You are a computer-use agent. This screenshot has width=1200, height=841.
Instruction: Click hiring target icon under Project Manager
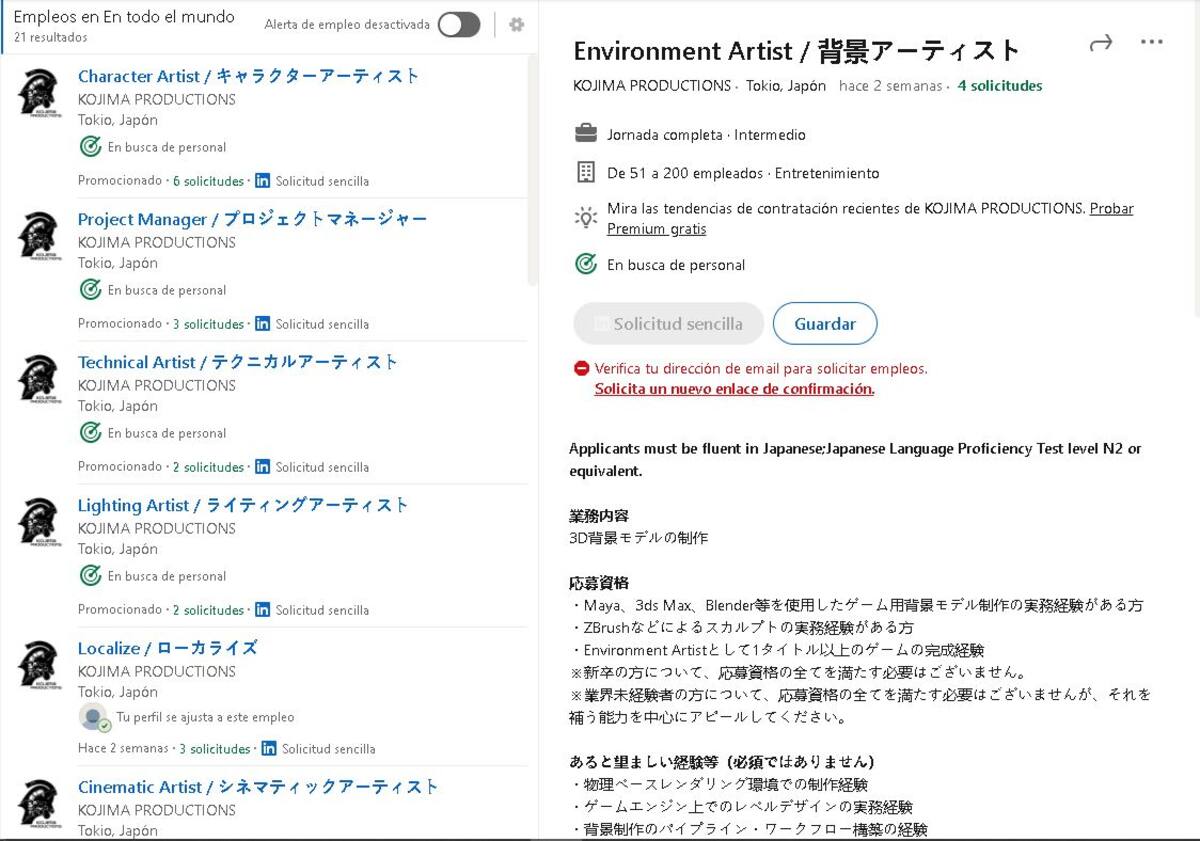[90, 290]
